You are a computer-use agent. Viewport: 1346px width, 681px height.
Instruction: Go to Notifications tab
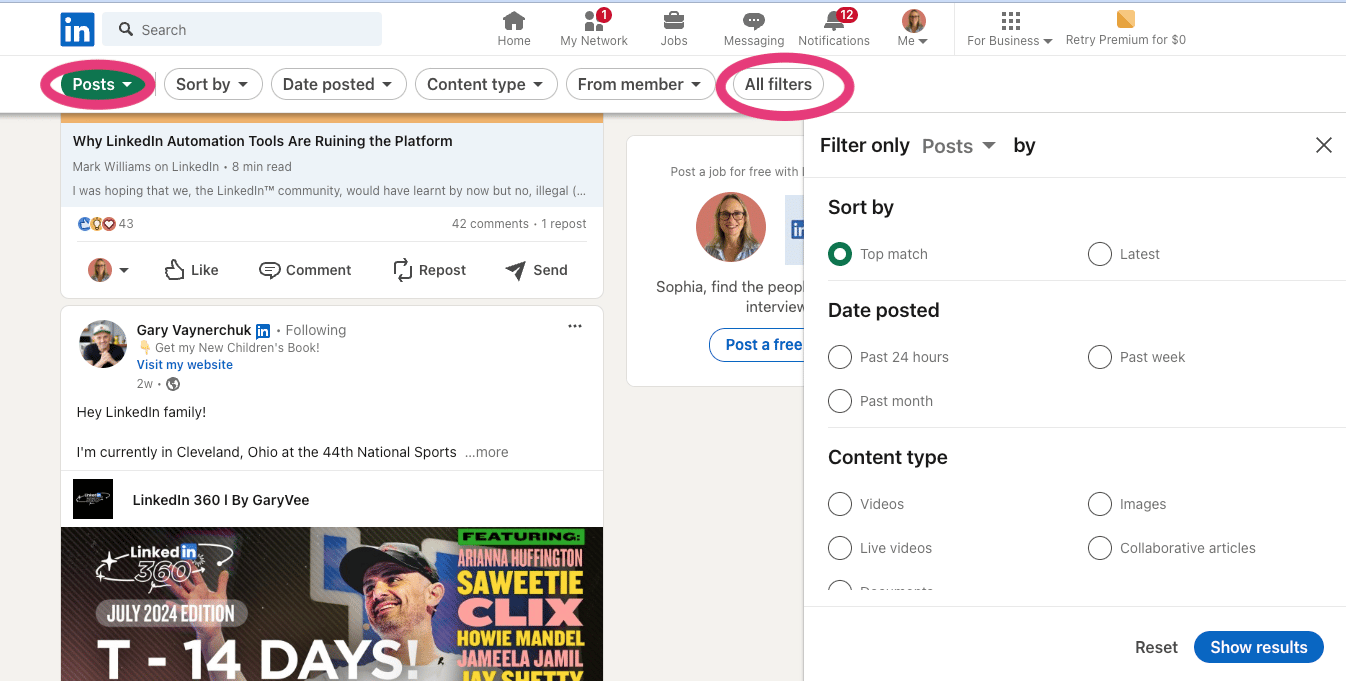[834, 29]
